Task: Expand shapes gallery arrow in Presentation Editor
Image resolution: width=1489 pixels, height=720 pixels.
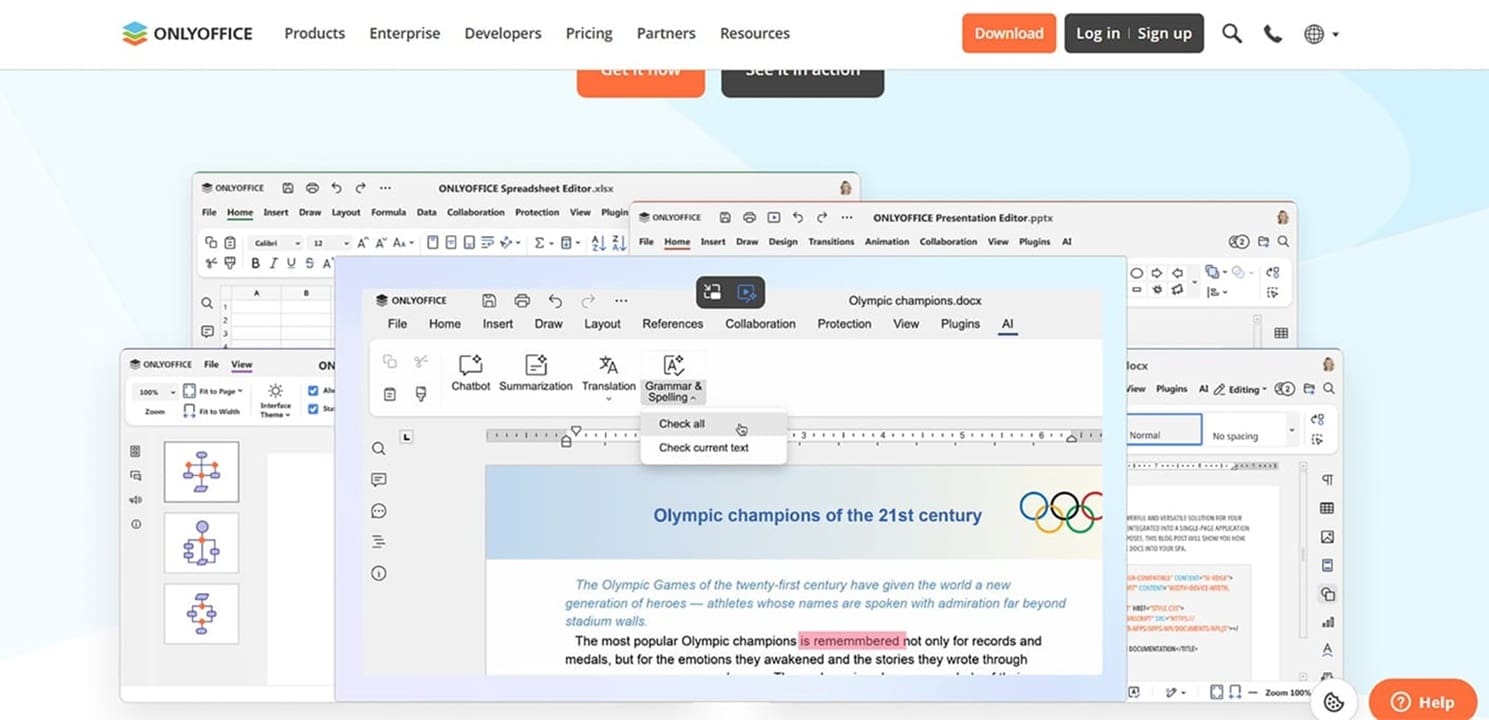Action: click(x=1194, y=282)
